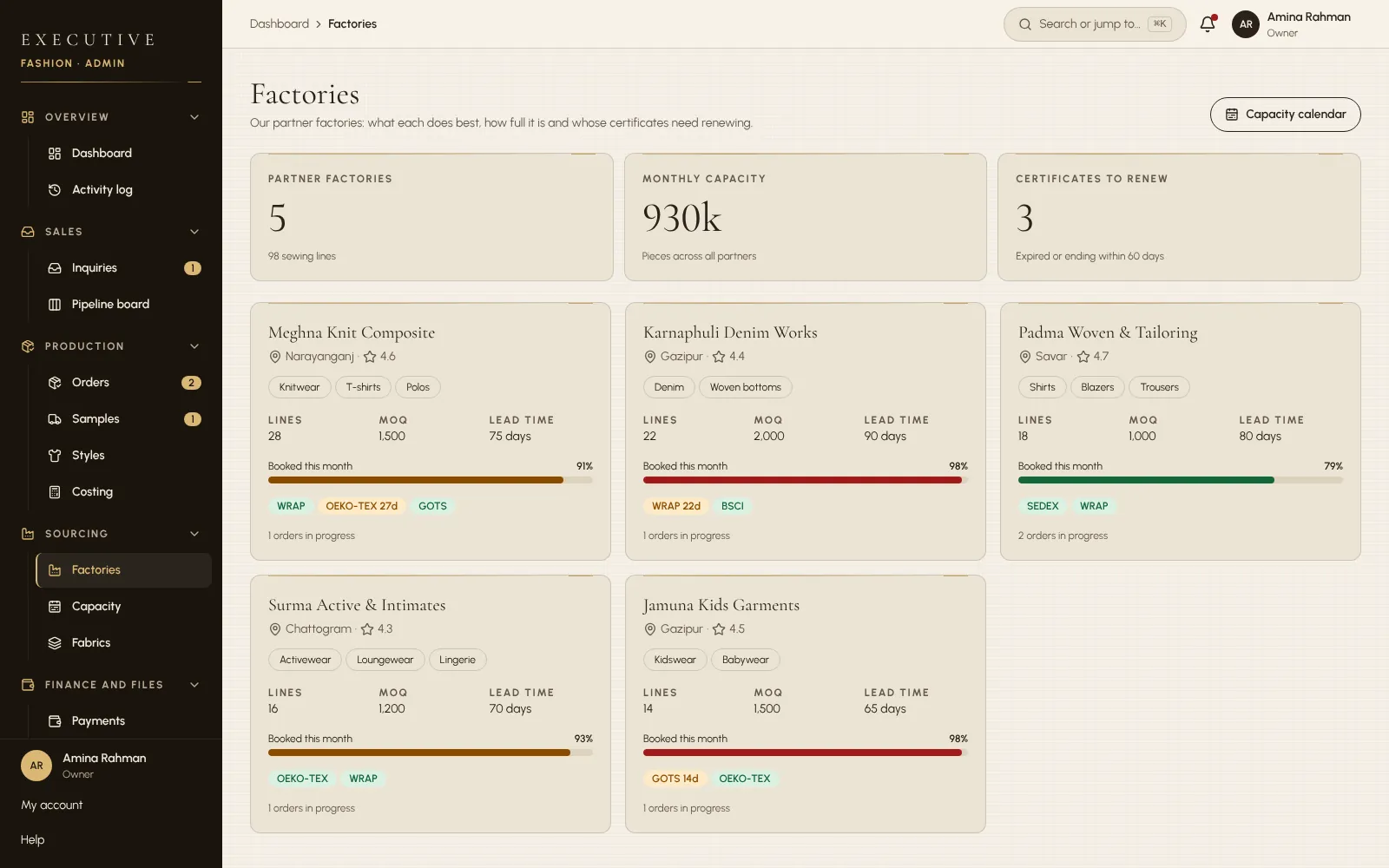Click the Dashboard grid icon in sidebar
1389x868 pixels.
pos(55,154)
